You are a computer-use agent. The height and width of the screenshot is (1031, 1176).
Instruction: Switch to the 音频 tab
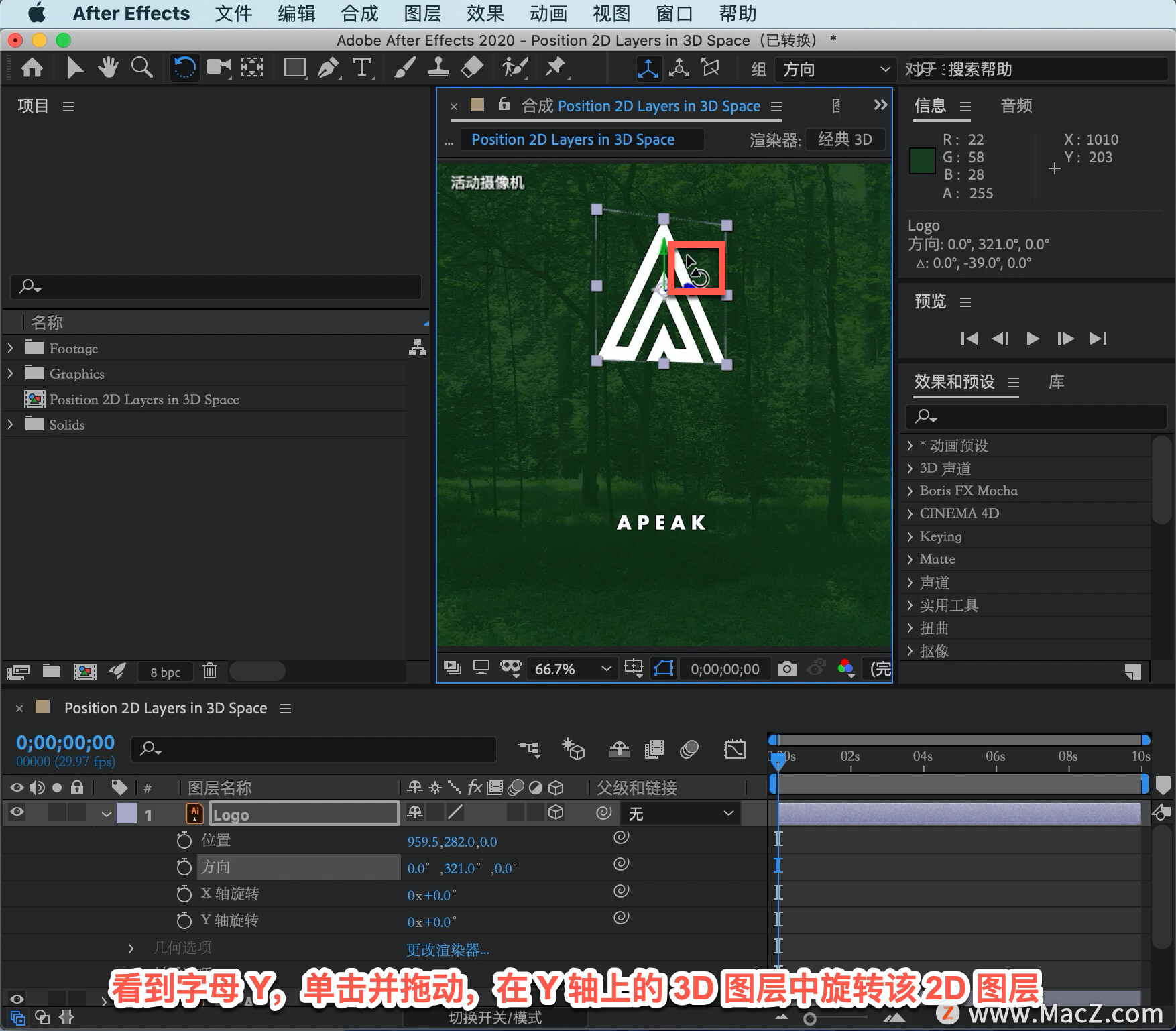1016,105
